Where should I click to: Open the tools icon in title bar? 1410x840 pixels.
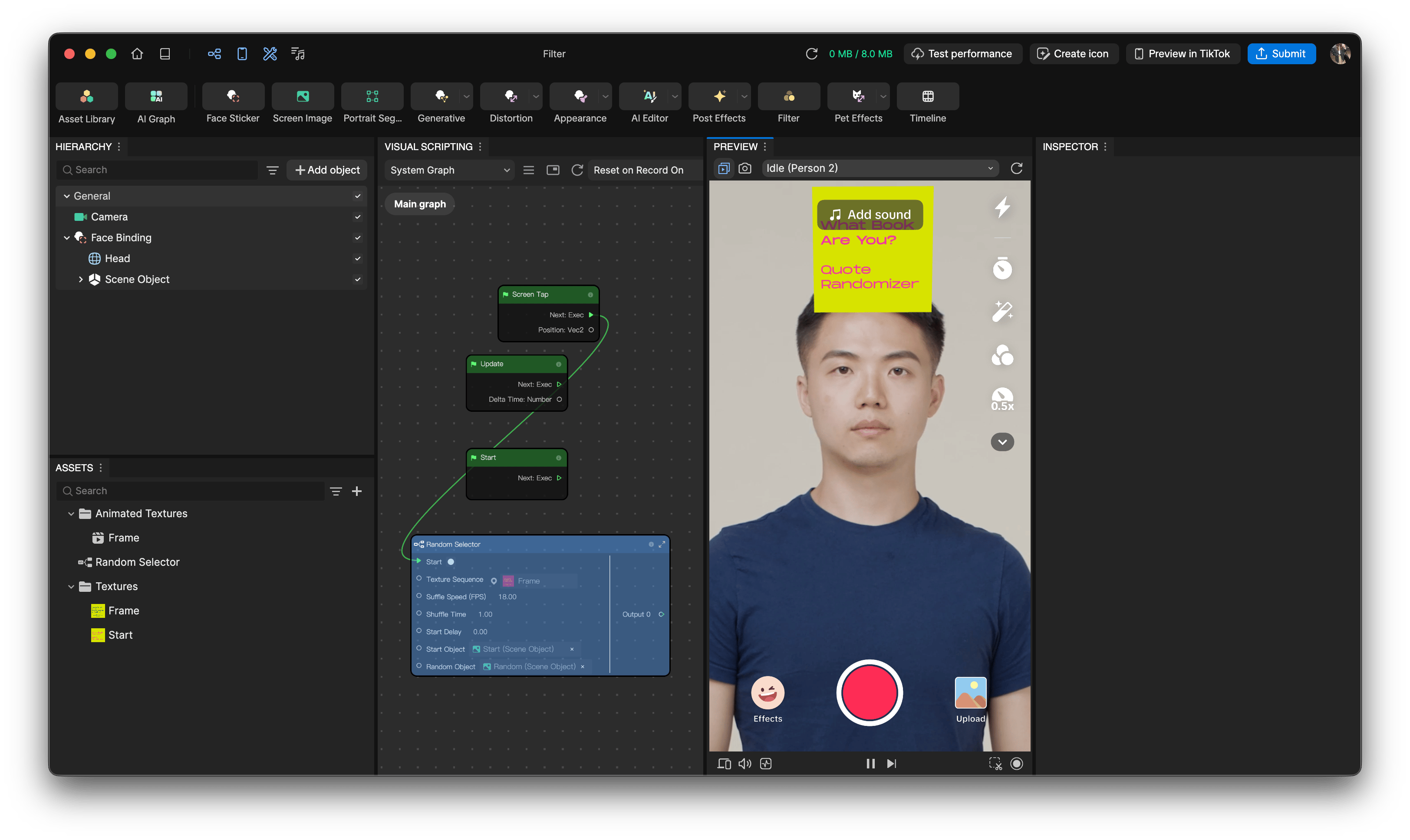click(x=270, y=54)
